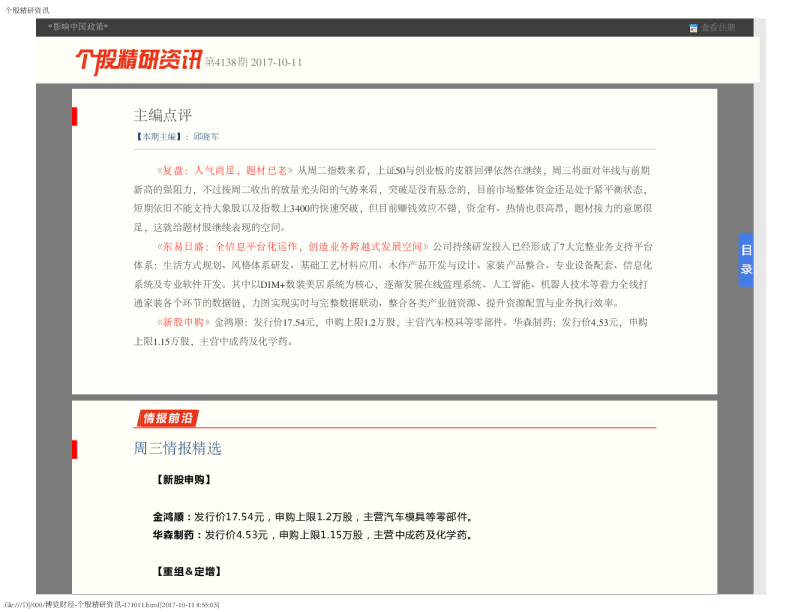The image size is (792, 612).
Task: Click the 周三情报精选 heading
Action: pos(177,448)
